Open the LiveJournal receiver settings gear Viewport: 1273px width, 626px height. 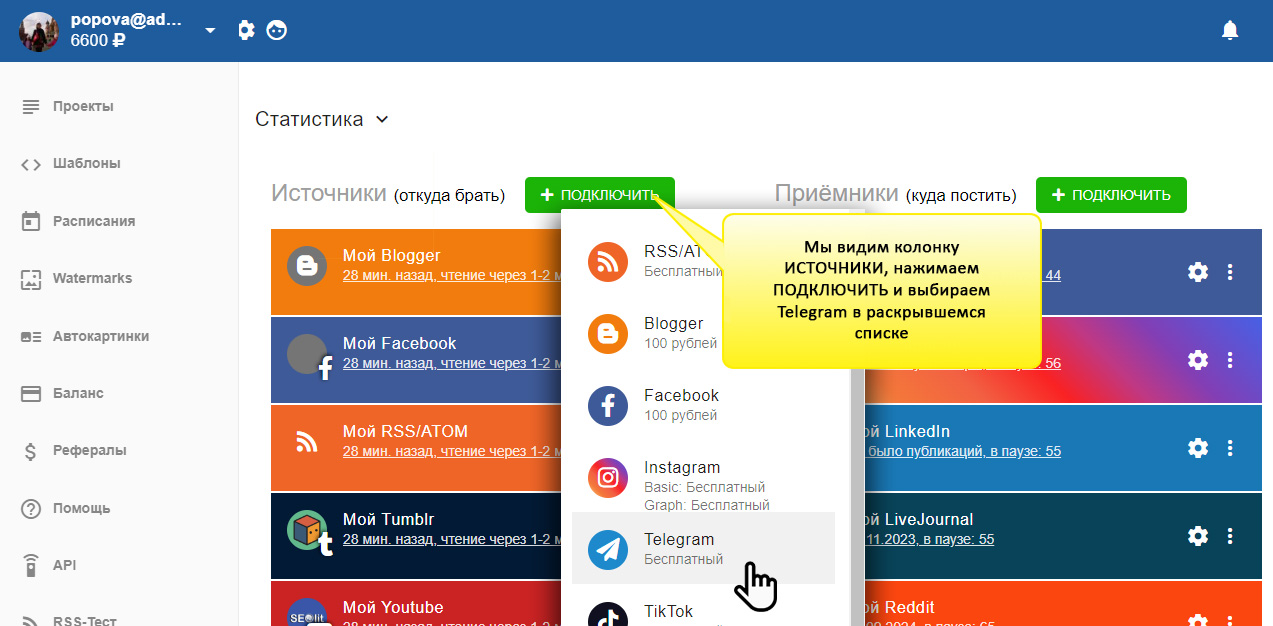pyautogui.click(x=1197, y=536)
